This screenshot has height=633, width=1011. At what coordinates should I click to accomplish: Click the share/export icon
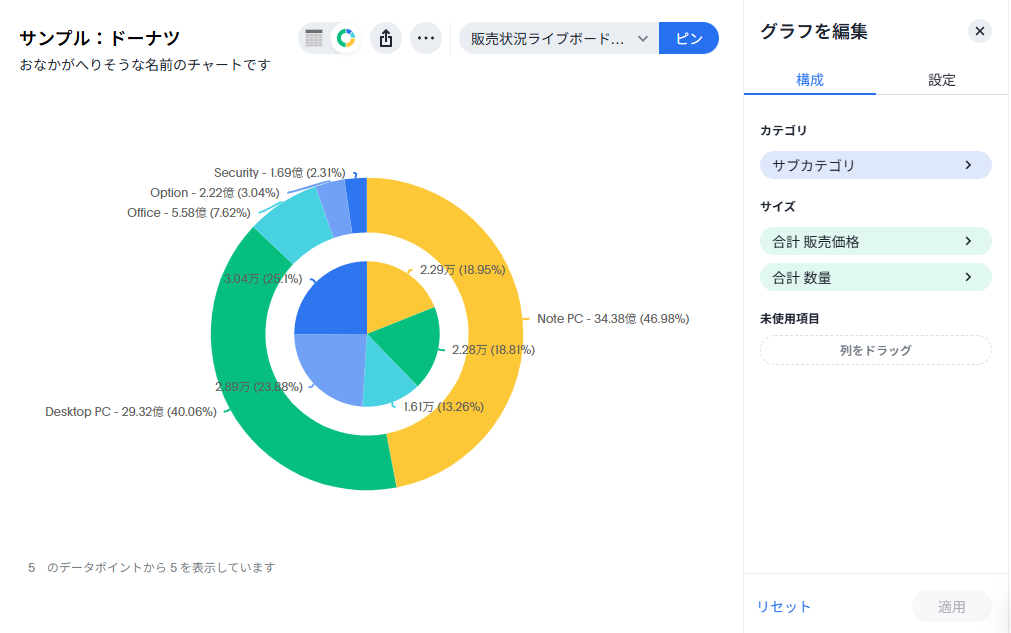[x=386, y=38]
